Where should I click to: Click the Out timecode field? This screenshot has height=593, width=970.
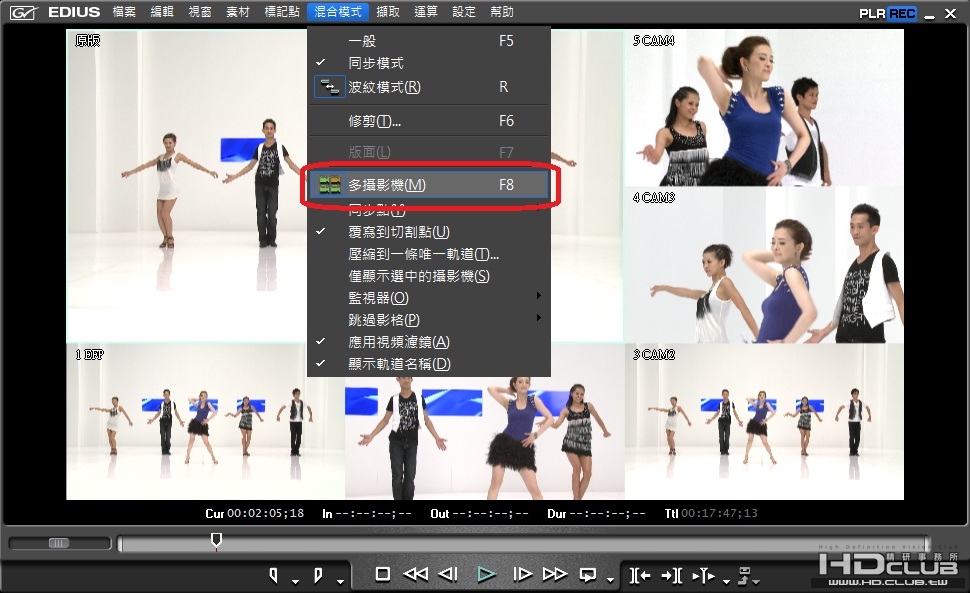[x=479, y=513]
